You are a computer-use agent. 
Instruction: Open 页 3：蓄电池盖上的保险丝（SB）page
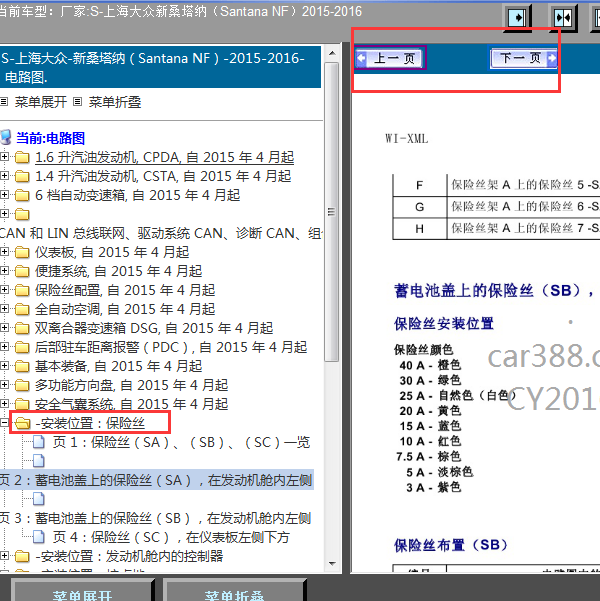point(156,518)
